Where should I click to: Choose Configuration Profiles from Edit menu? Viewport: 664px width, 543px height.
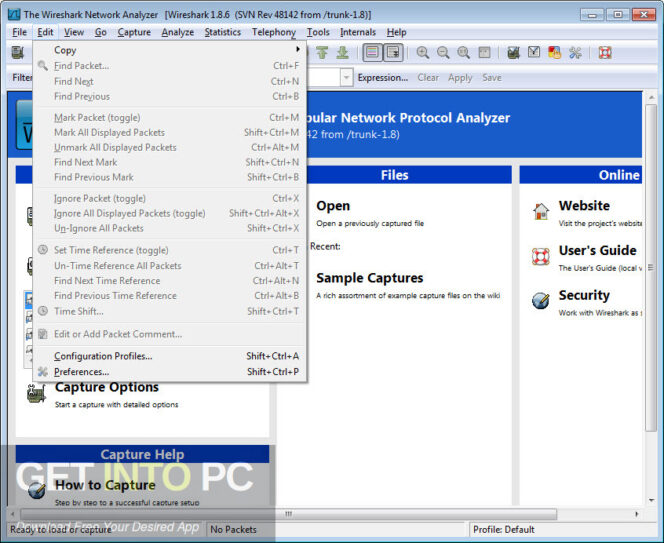click(169, 356)
